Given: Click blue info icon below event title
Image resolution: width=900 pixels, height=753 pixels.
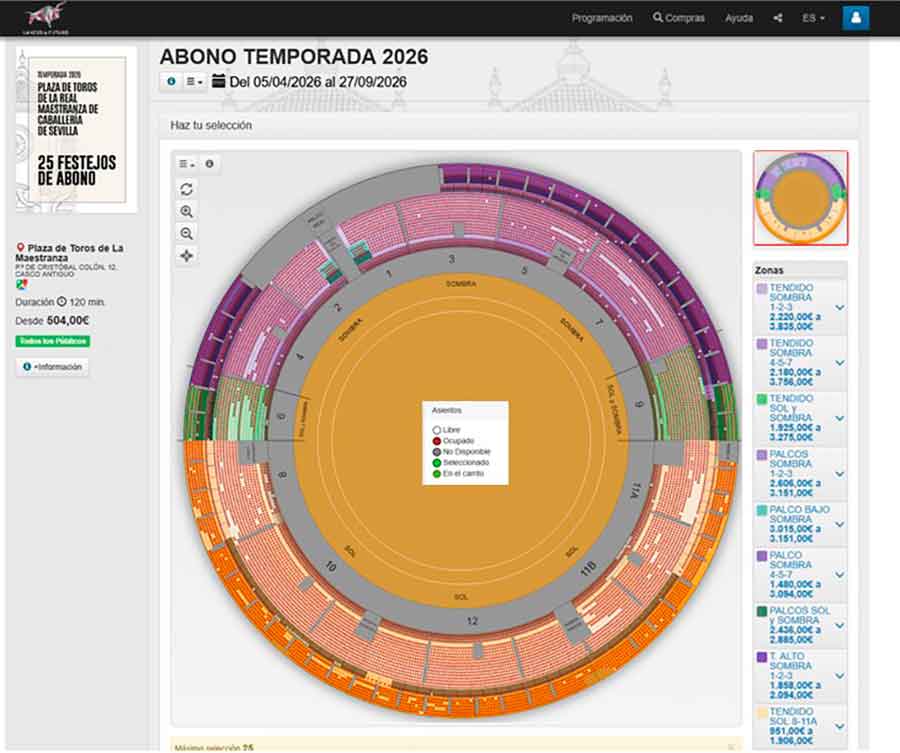Looking at the screenshot, I should [x=171, y=82].
